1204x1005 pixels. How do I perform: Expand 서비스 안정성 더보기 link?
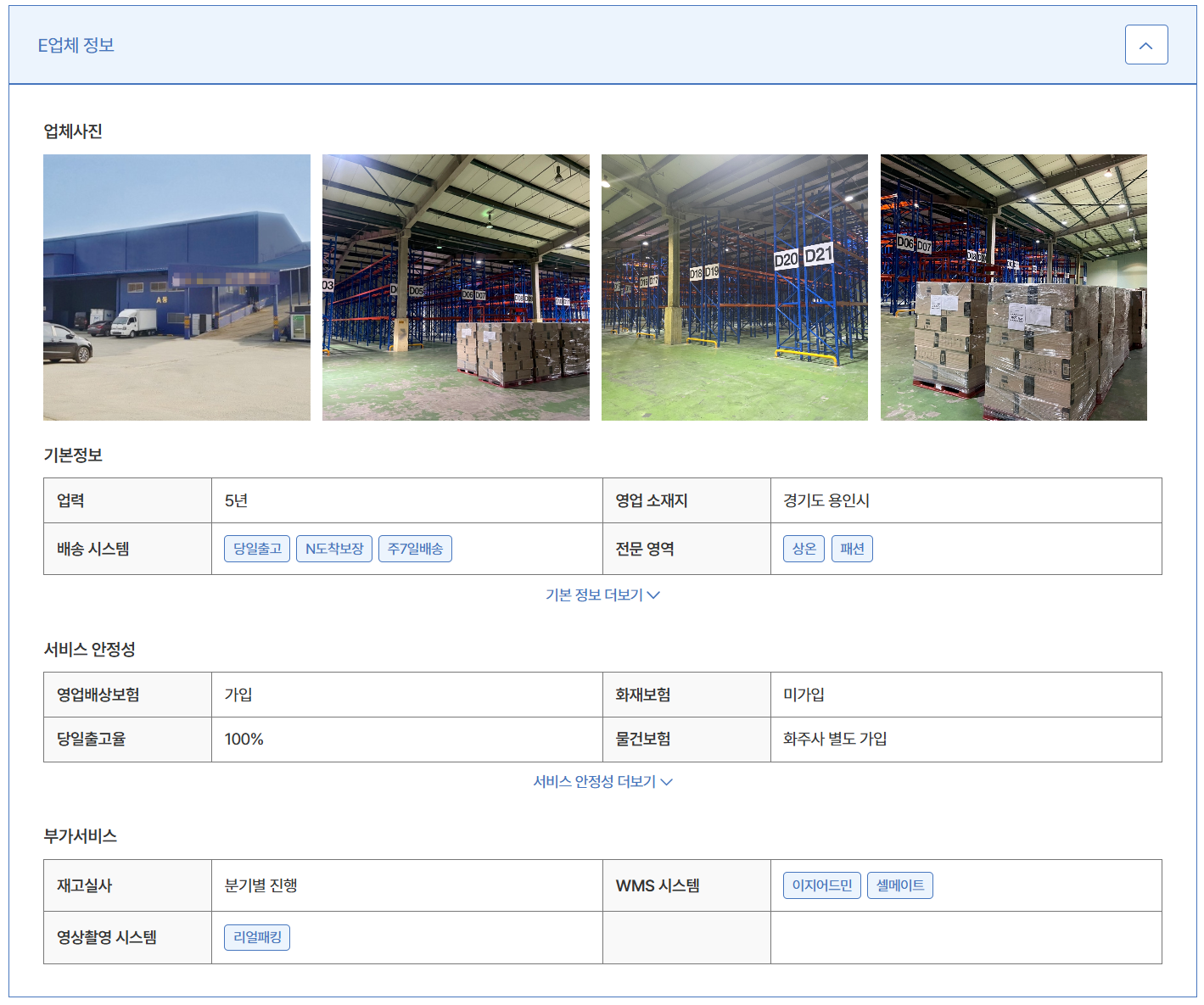point(602,782)
